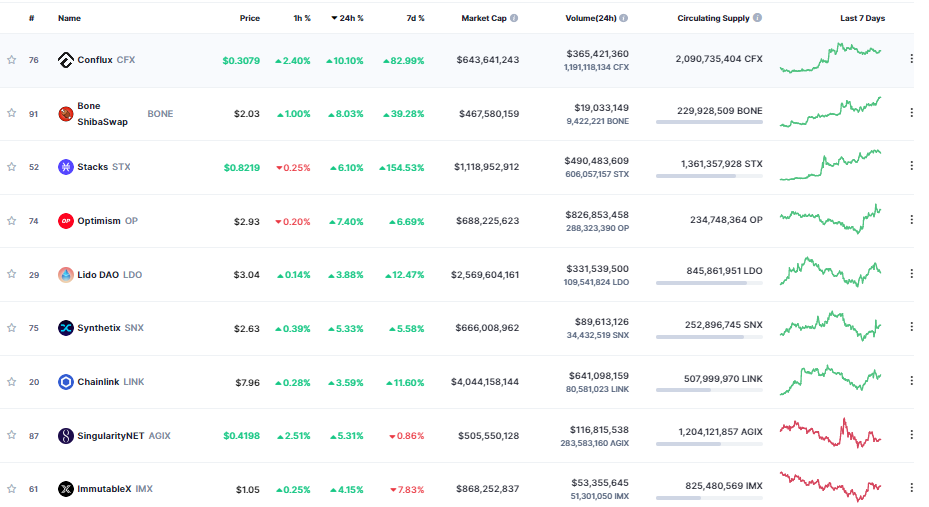This screenshot has width=929, height=507.
Task: Click the Synthetix logo icon
Action: 66,328
